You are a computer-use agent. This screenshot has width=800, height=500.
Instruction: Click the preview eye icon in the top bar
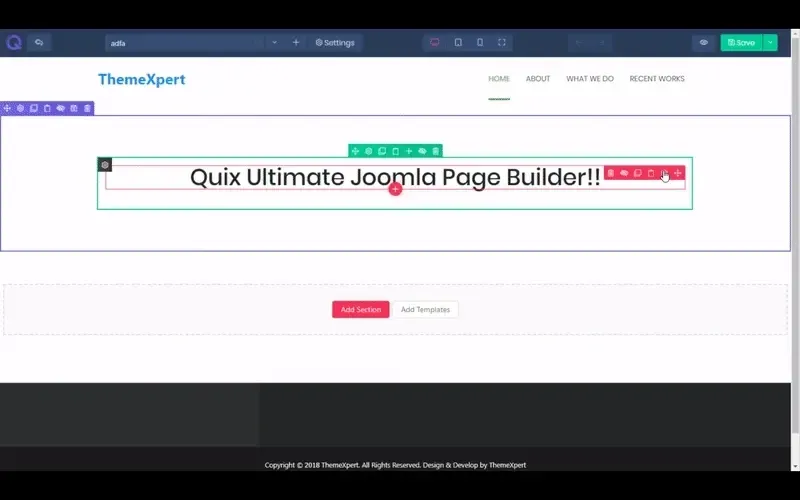point(704,42)
